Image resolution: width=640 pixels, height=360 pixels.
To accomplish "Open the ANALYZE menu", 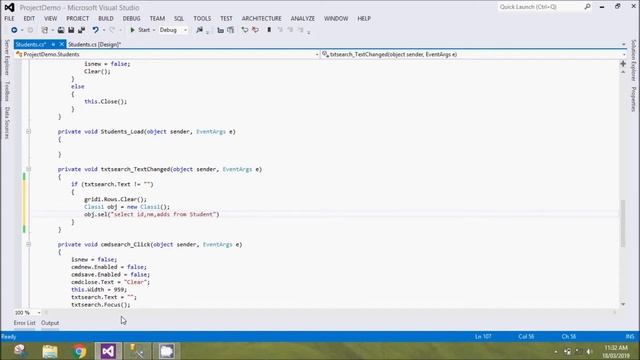I will click(303, 19).
